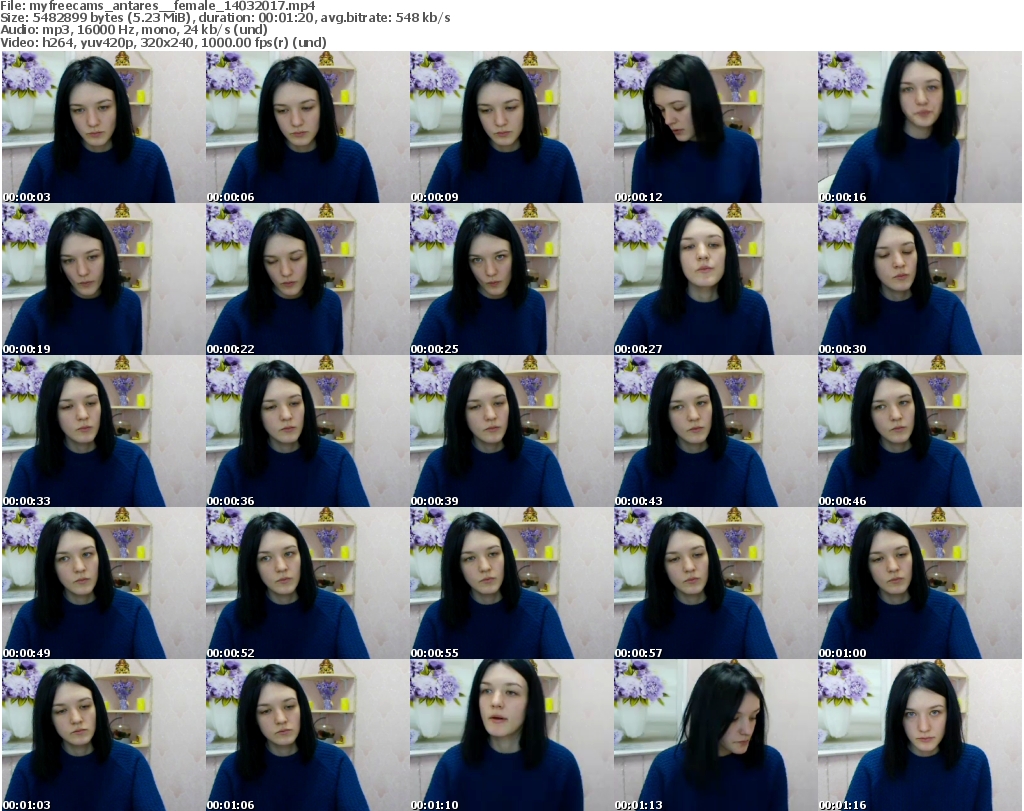1024x811 pixels.
Task: Select the frame at 00:00:12
Action: click(x=715, y=127)
